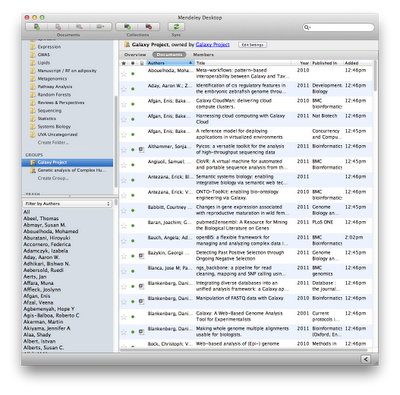Click PDF icon for Making whole genome alignments

141,332
